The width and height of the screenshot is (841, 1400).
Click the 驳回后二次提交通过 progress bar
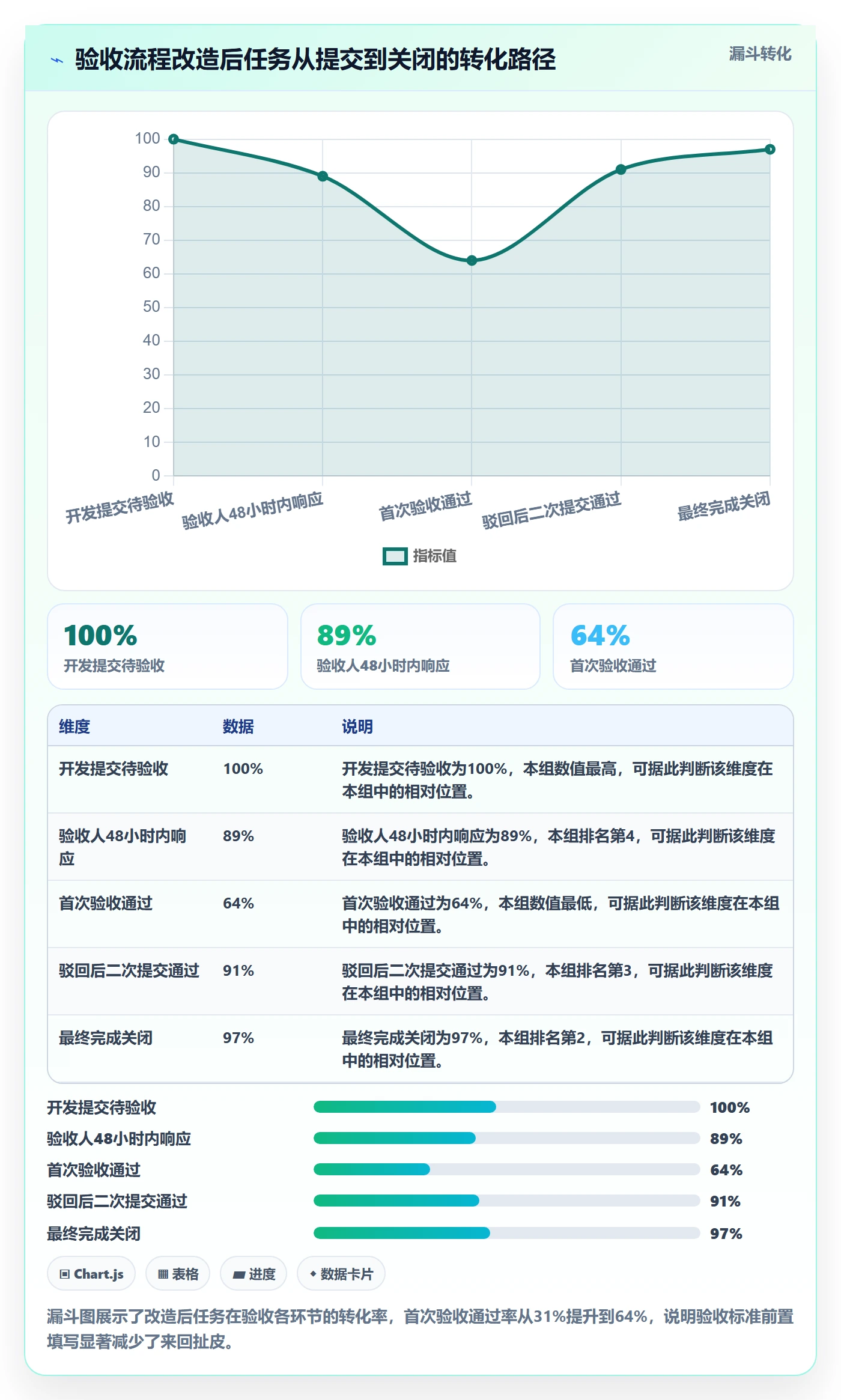(x=506, y=1201)
